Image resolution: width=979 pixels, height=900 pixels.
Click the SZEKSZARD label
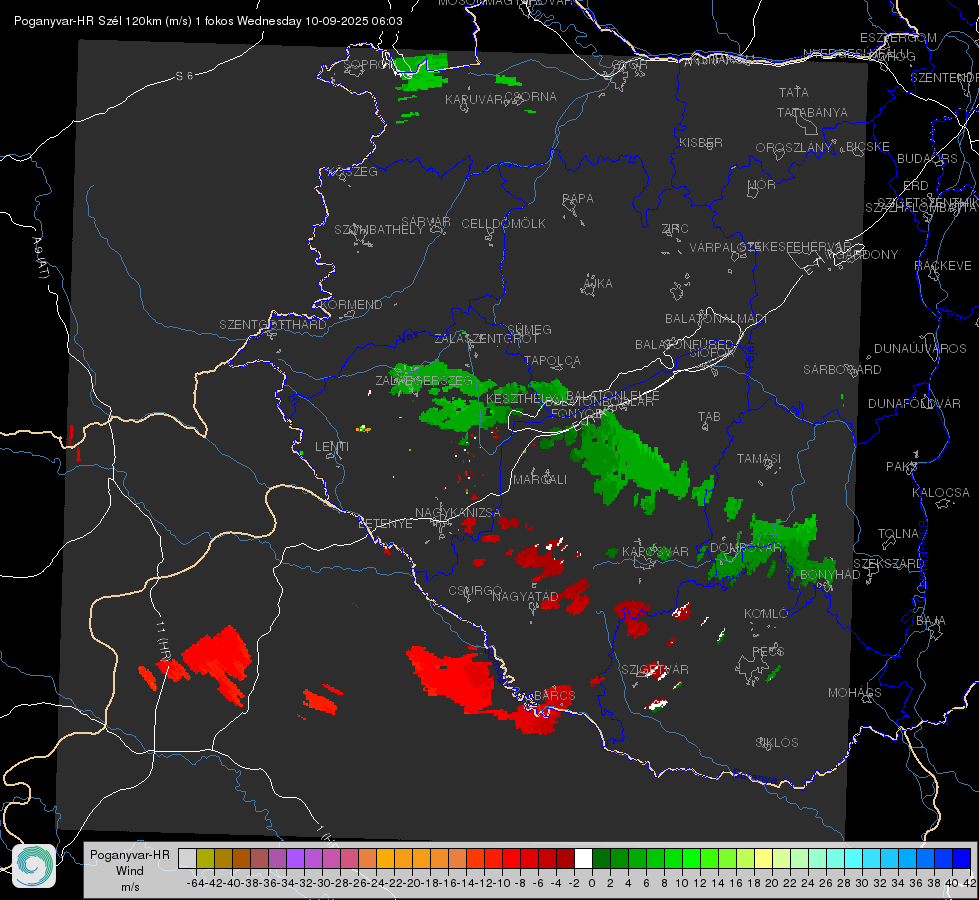tap(888, 564)
